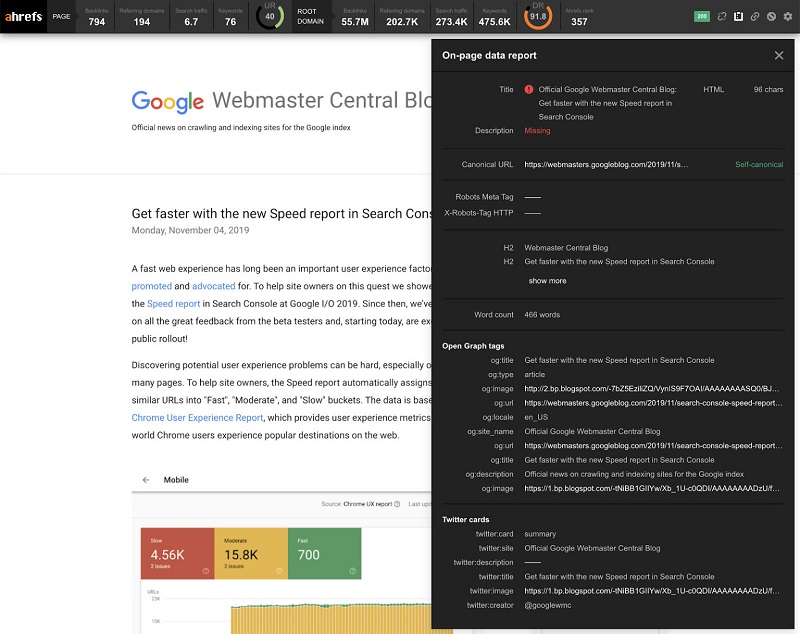Click og:description value Official news text
This screenshot has width=800, height=634.
point(634,474)
